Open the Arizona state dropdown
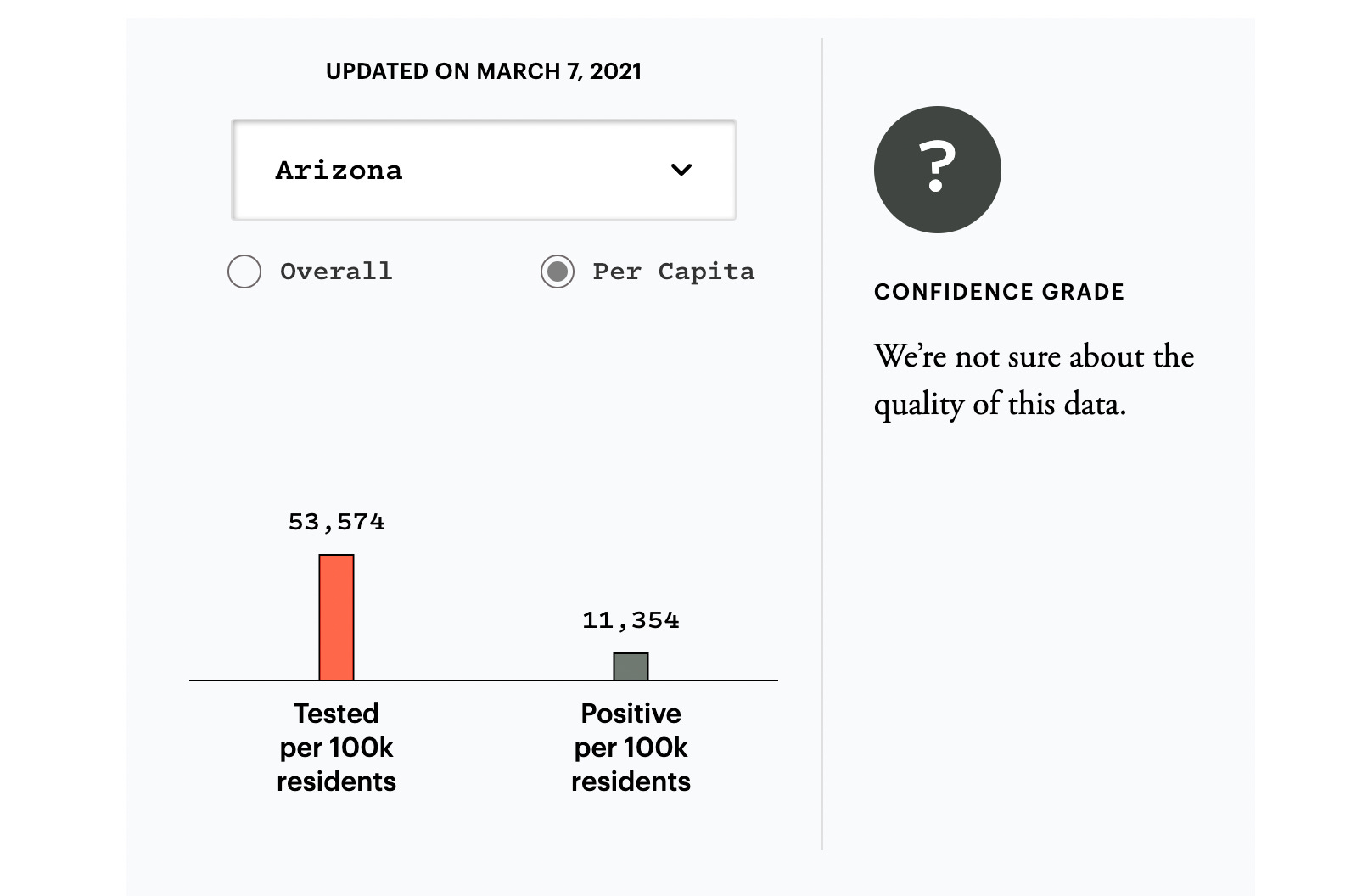The image size is (1351, 896). pyautogui.click(x=484, y=170)
